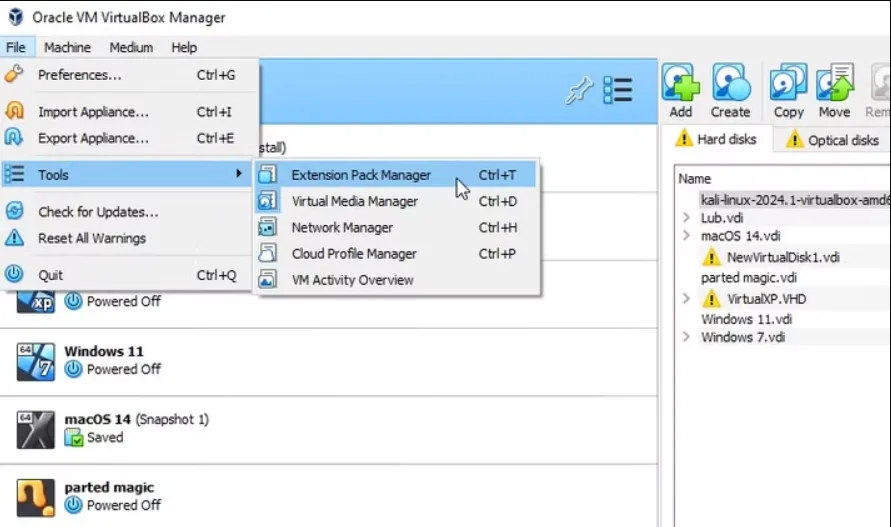Select NewVirtualDisk1.vdi in disk list

[783, 257]
